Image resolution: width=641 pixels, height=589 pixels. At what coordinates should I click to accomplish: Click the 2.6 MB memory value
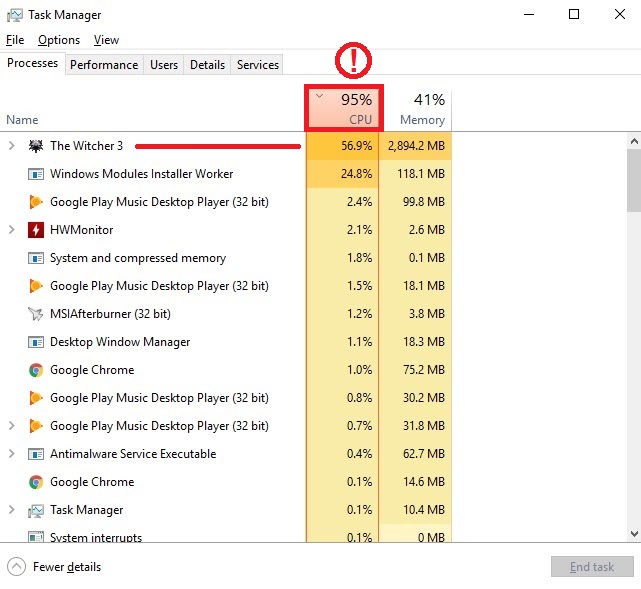pyautogui.click(x=427, y=230)
